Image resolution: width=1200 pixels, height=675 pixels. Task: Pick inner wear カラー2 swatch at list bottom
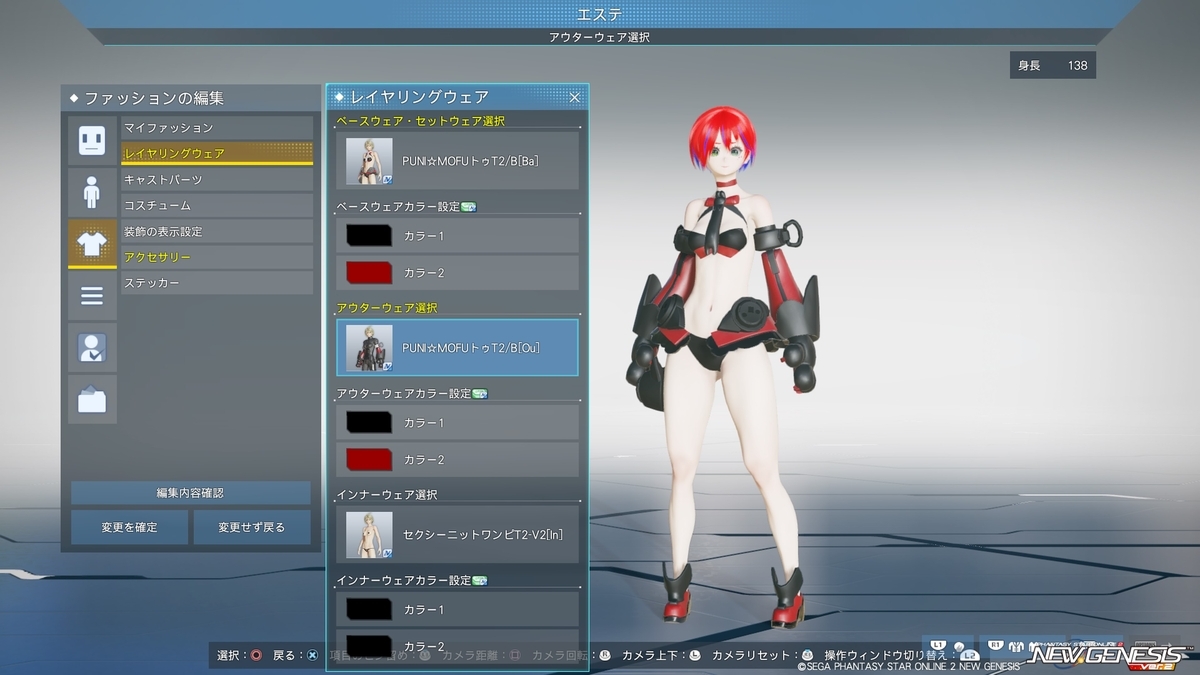point(369,645)
